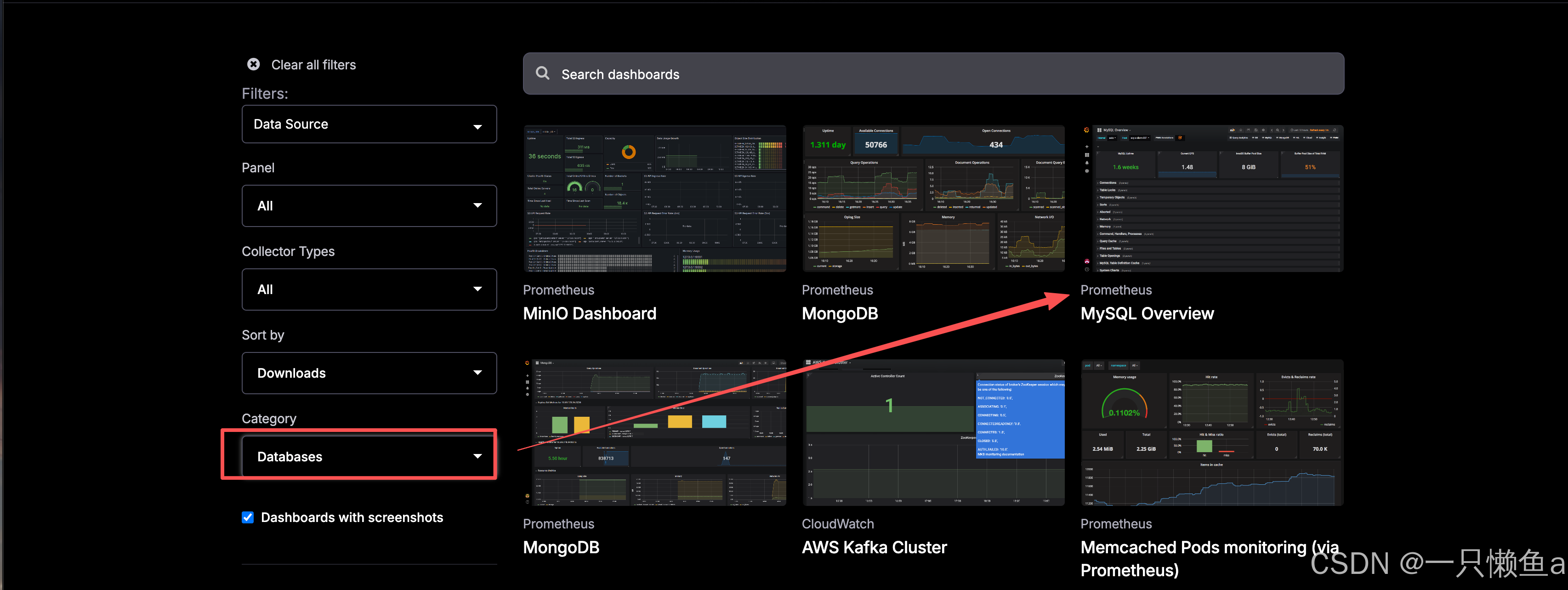1568x590 pixels.
Task: Click the Data Source dropdown arrow icon
Action: 477,127
